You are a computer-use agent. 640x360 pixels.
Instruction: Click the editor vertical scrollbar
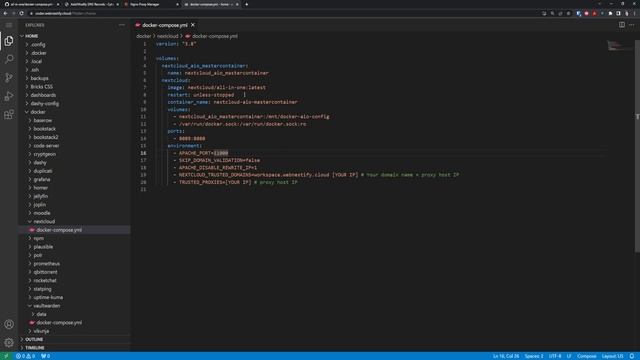[x=637, y=146]
